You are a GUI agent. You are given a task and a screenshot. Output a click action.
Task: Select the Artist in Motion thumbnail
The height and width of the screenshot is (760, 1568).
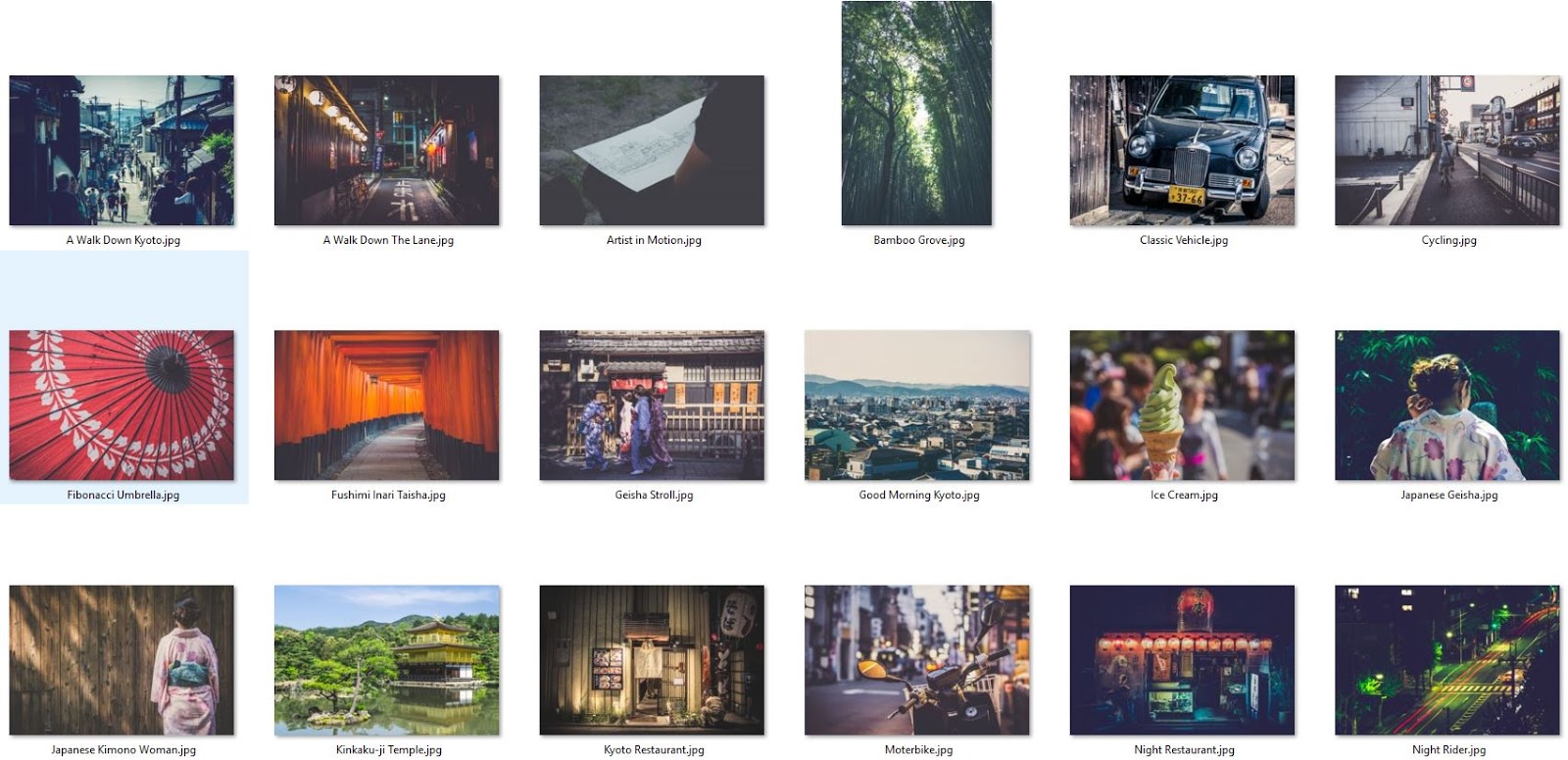[x=652, y=151]
